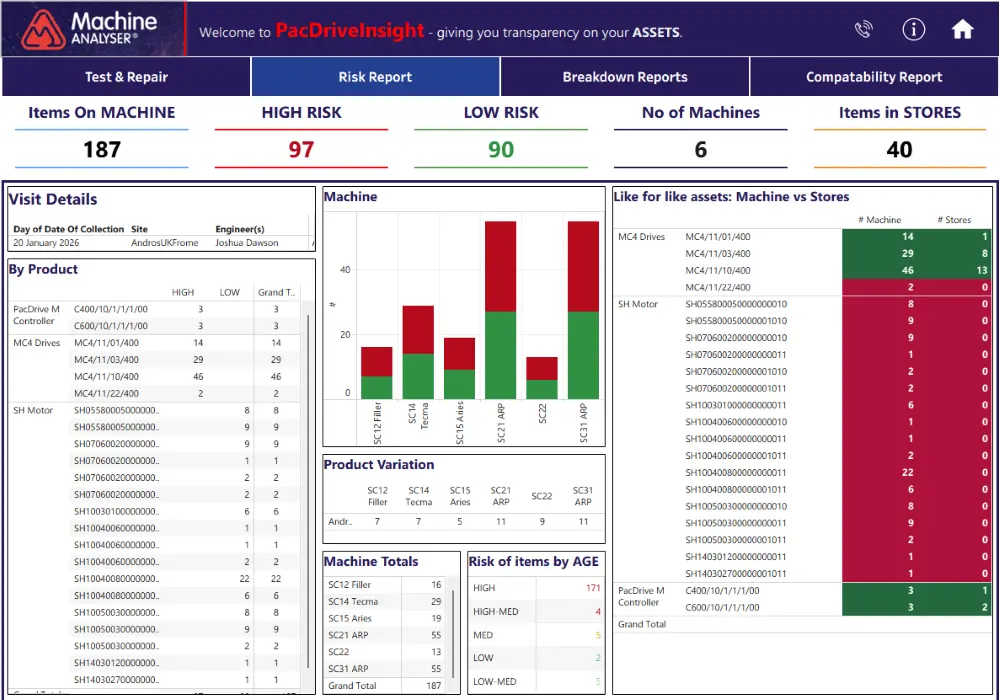This screenshot has width=1000, height=700.
Task: Click Grand Total in like for like table
Action: 642,624
